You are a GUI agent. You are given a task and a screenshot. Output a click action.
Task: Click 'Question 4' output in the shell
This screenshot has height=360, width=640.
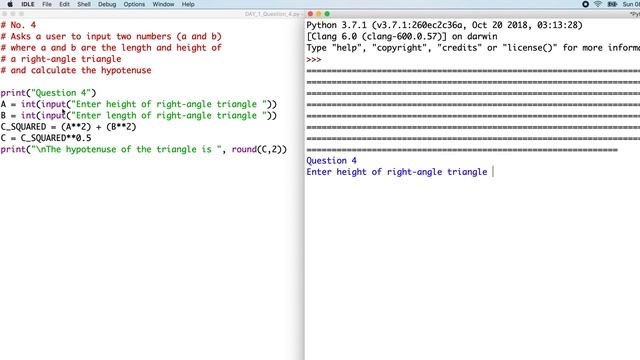click(x=331, y=160)
